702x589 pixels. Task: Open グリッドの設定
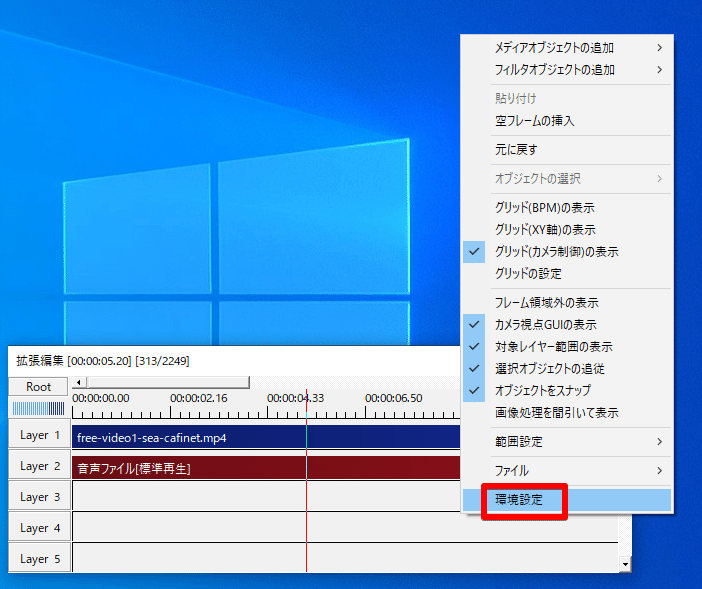click(567, 273)
